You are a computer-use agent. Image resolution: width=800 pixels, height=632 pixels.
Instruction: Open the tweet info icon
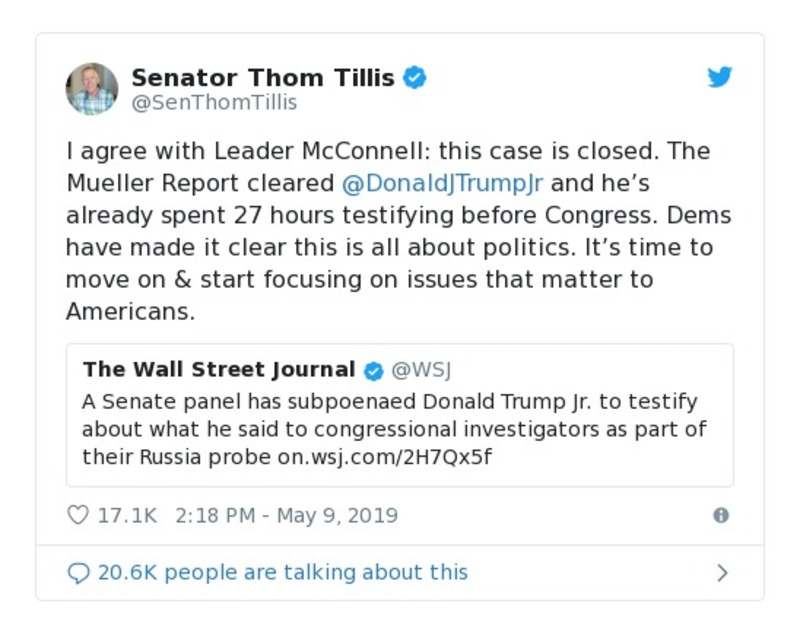click(720, 516)
